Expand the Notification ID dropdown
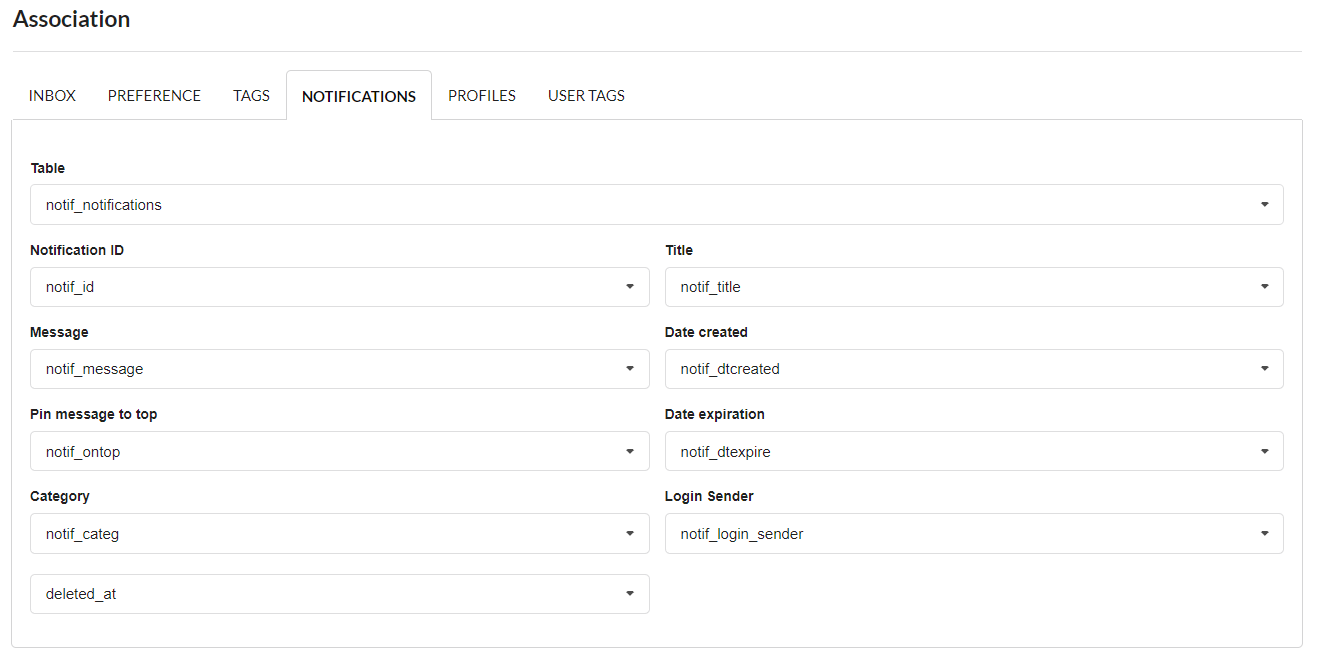The width and height of the screenshot is (1321, 653). click(x=339, y=287)
